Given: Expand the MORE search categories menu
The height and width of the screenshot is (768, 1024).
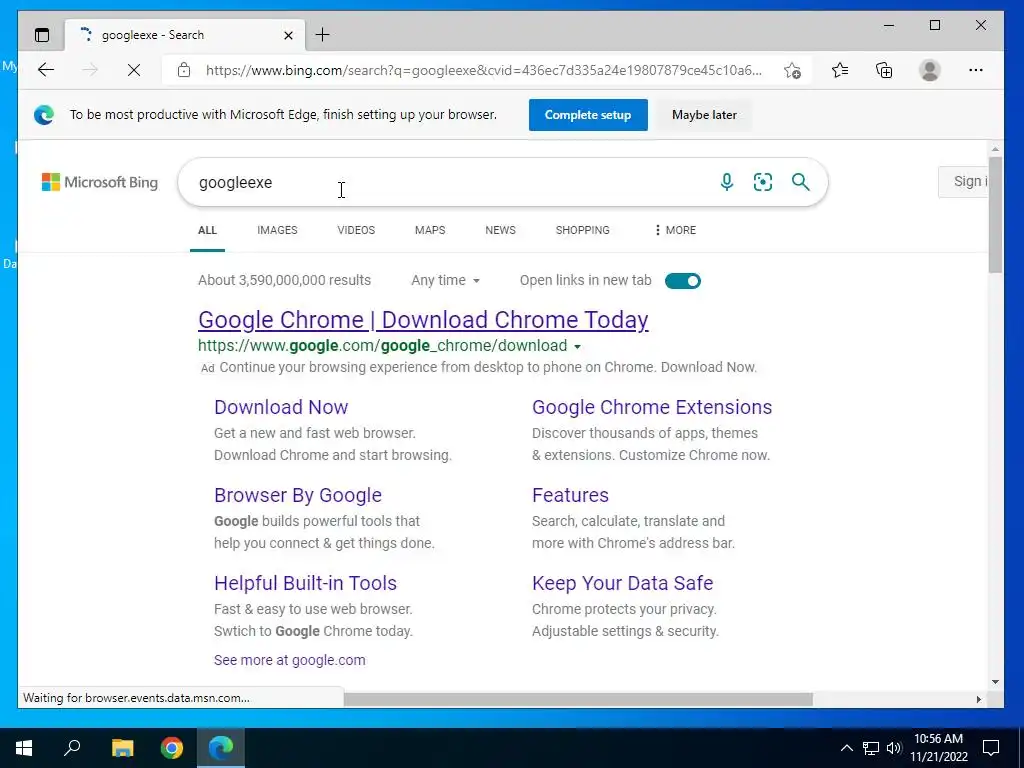Looking at the screenshot, I should [x=675, y=230].
